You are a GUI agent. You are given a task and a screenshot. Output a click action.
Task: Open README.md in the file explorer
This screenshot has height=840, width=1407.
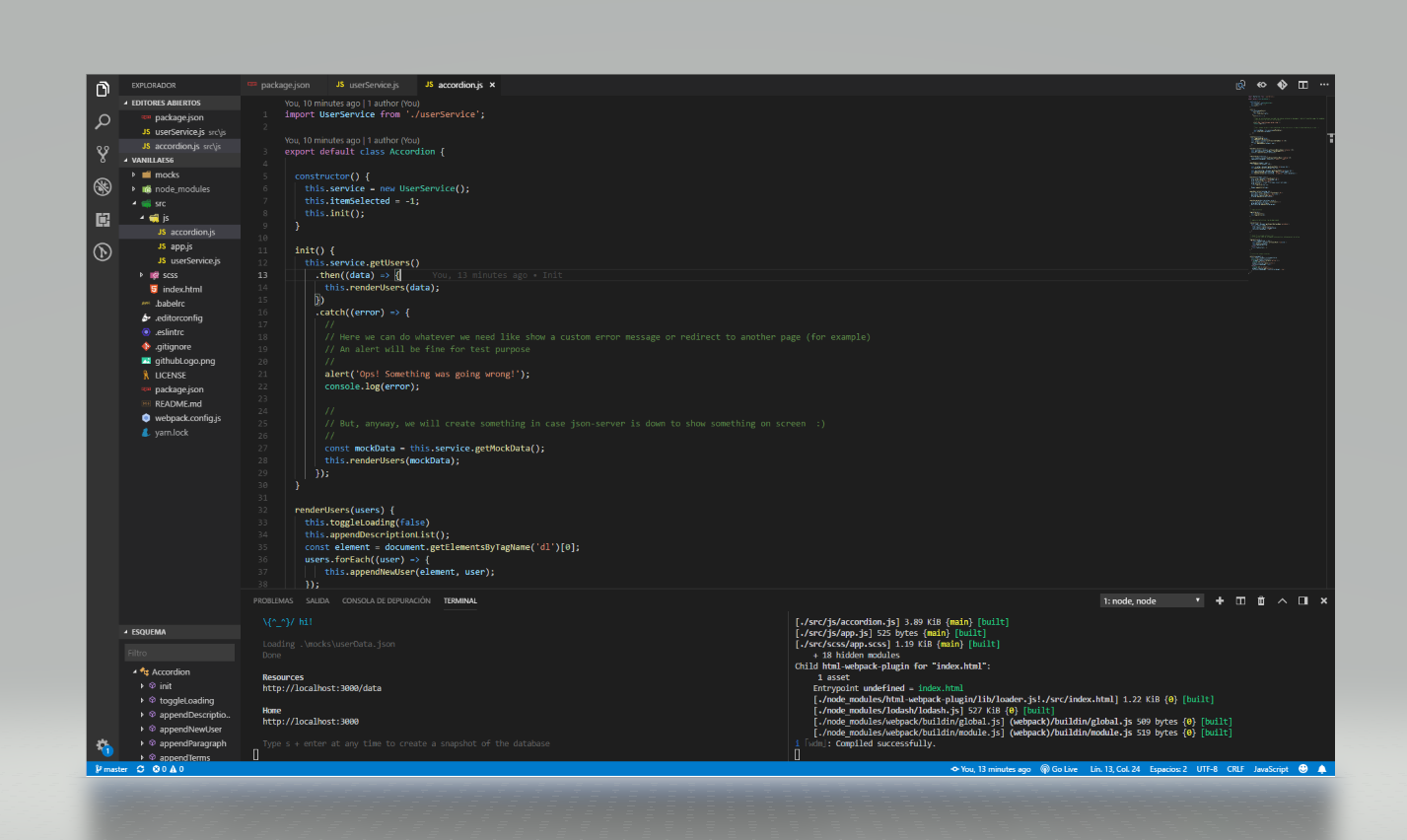[x=180, y=403]
